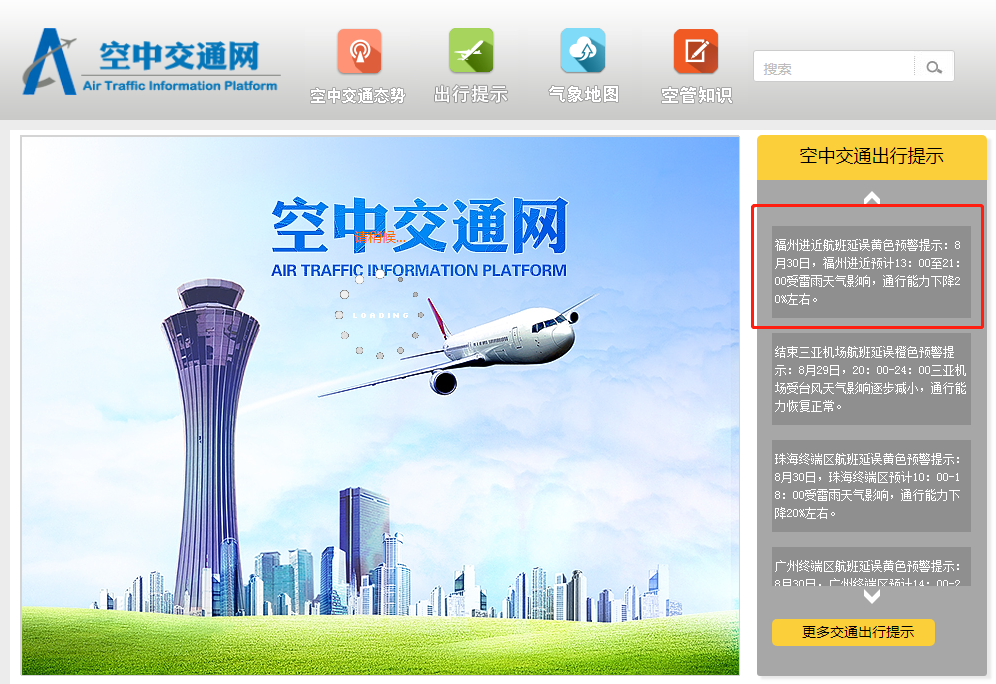Focus the 搜索 search input field
996x684 pixels.
834,67
